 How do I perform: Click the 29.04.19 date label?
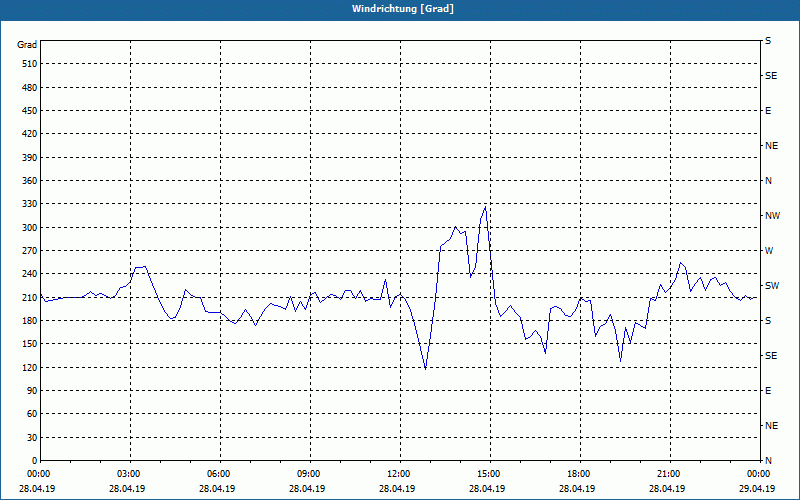(757, 489)
